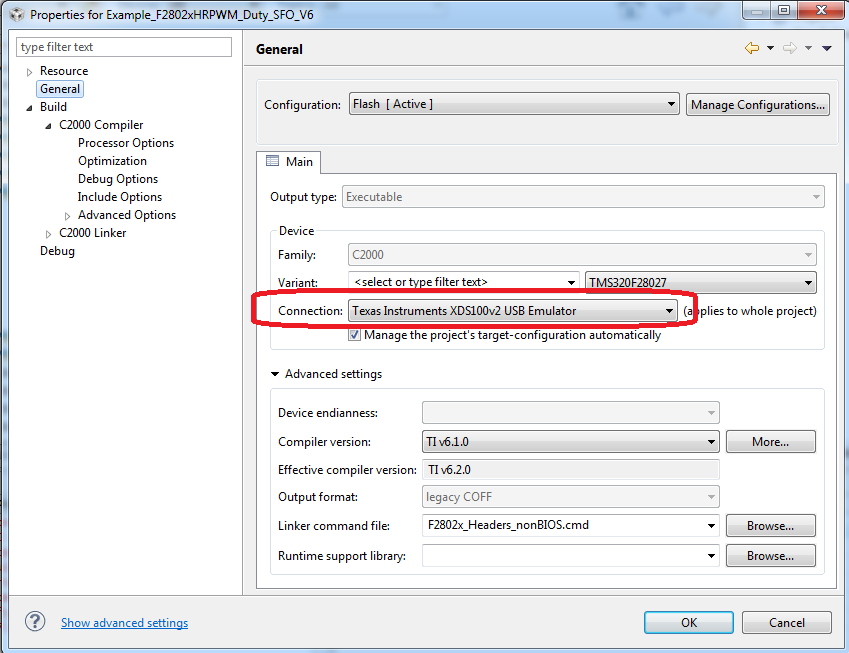Click the Manage Configurations button
This screenshot has height=653, width=849.
pyautogui.click(x=757, y=104)
